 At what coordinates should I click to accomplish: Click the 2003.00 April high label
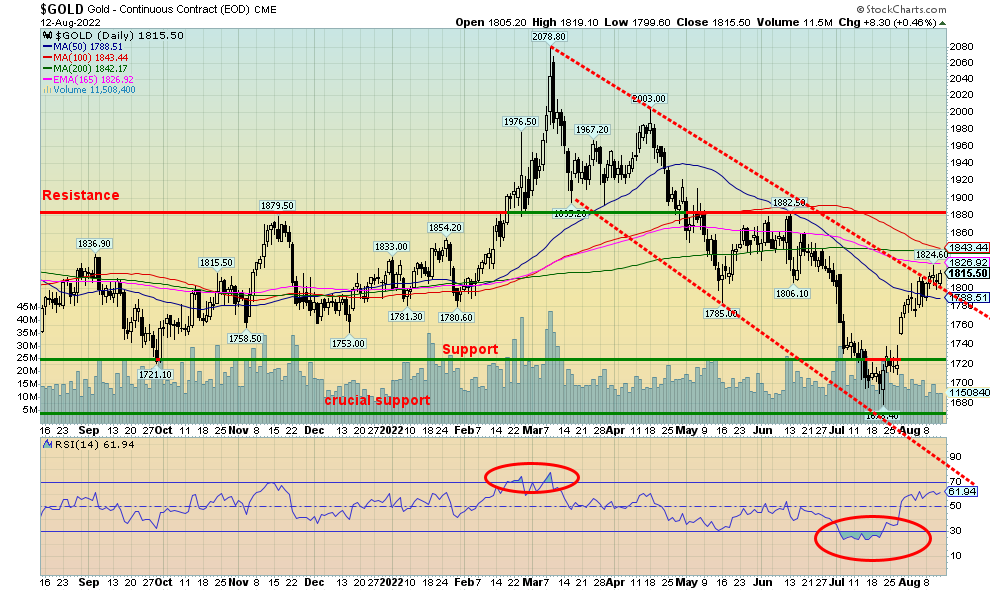pyautogui.click(x=648, y=98)
